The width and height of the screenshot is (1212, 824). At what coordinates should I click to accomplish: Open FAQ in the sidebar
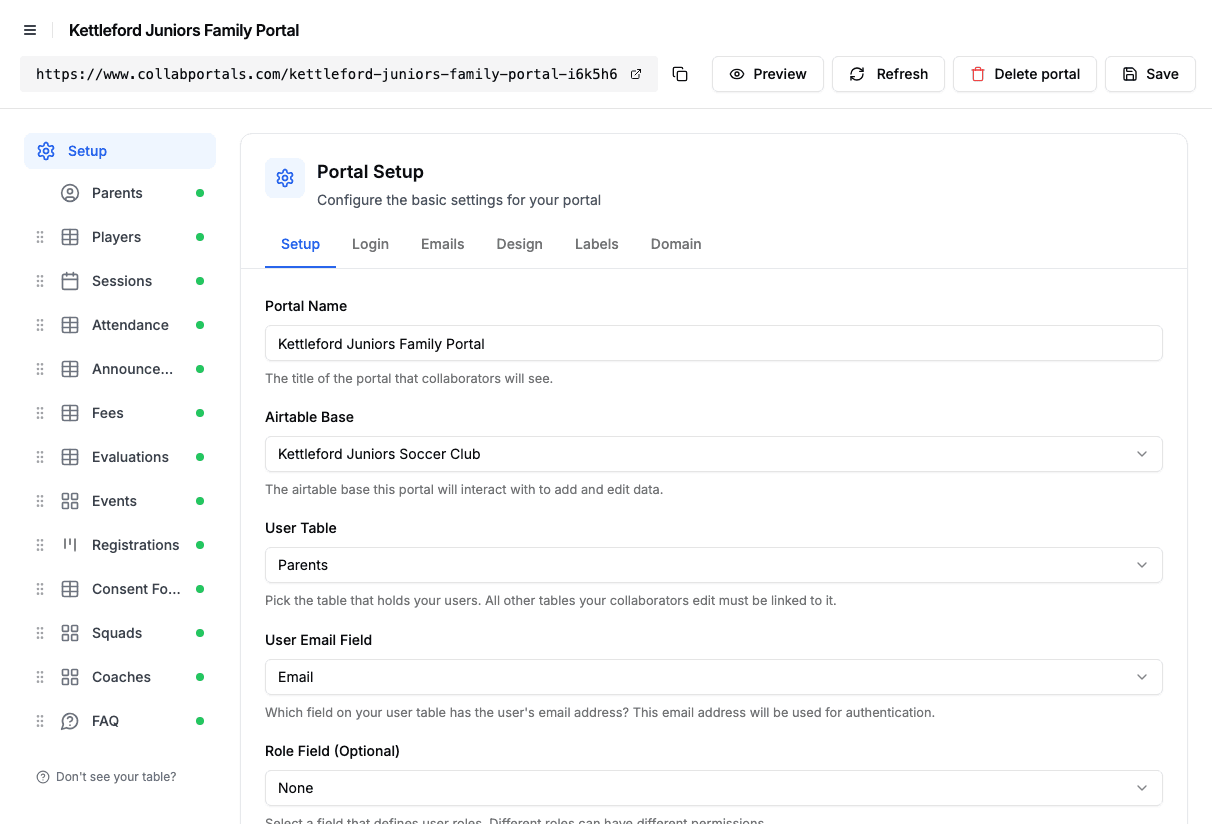[x=132, y=721]
